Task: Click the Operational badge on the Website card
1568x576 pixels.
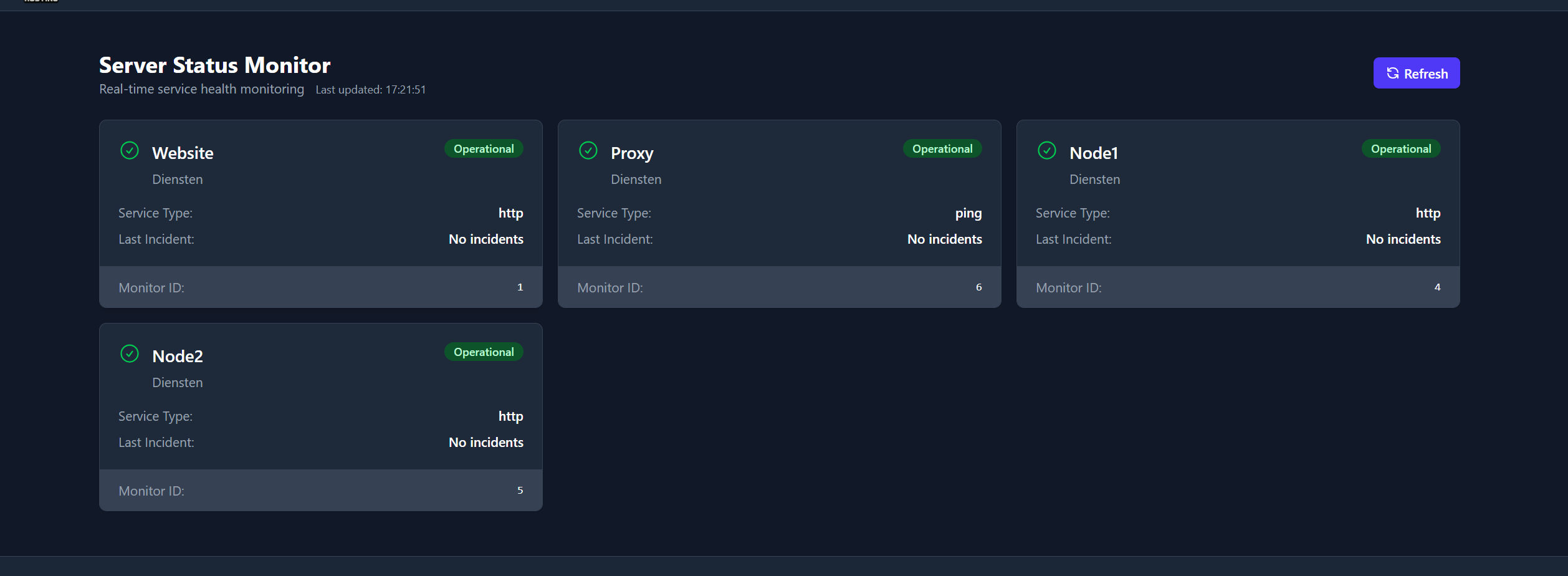Action: [484, 149]
